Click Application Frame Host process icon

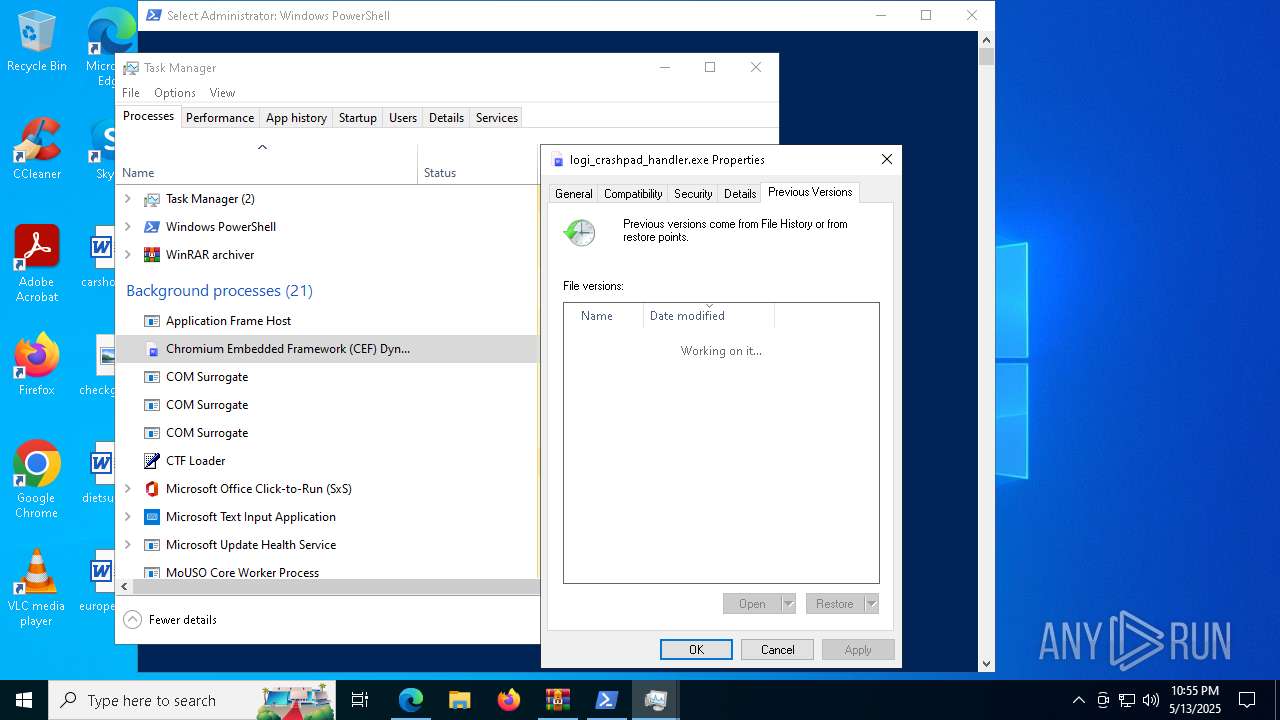tap(152, 321)
